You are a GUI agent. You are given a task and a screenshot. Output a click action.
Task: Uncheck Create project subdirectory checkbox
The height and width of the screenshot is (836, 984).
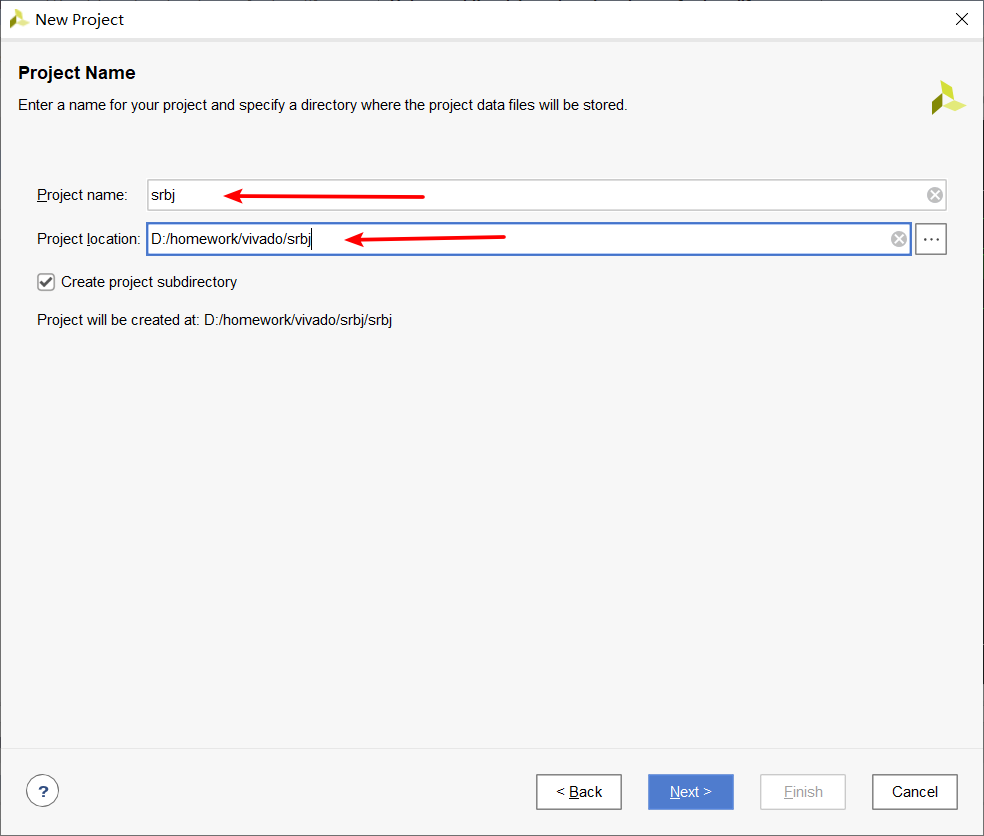click(x=46, y=282)
